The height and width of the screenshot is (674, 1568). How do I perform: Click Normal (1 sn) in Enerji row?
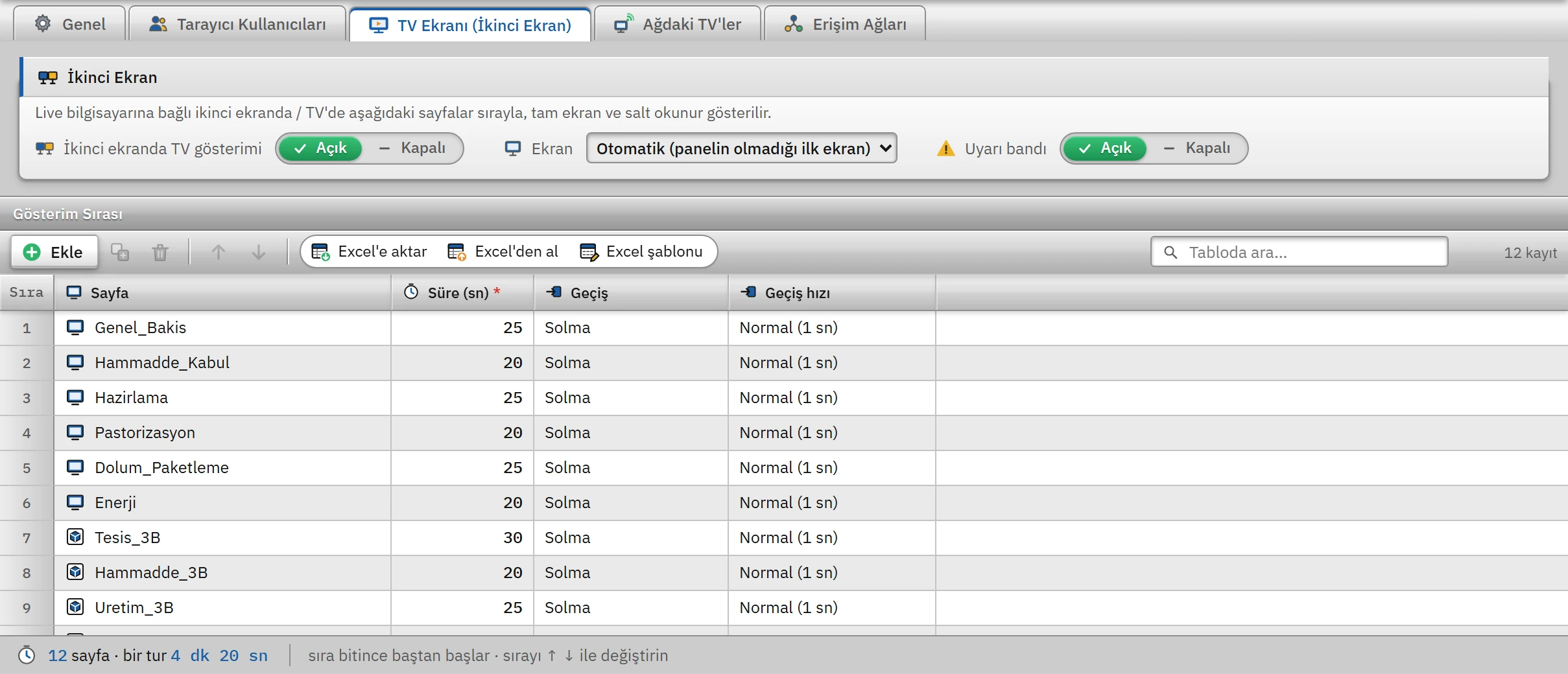pos(832,502)
